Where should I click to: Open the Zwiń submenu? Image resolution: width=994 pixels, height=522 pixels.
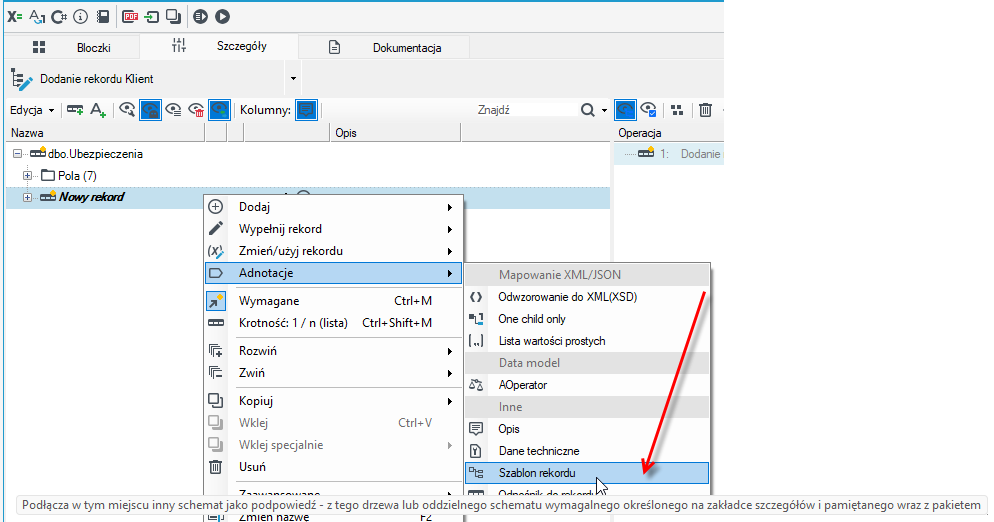[334, 373]
